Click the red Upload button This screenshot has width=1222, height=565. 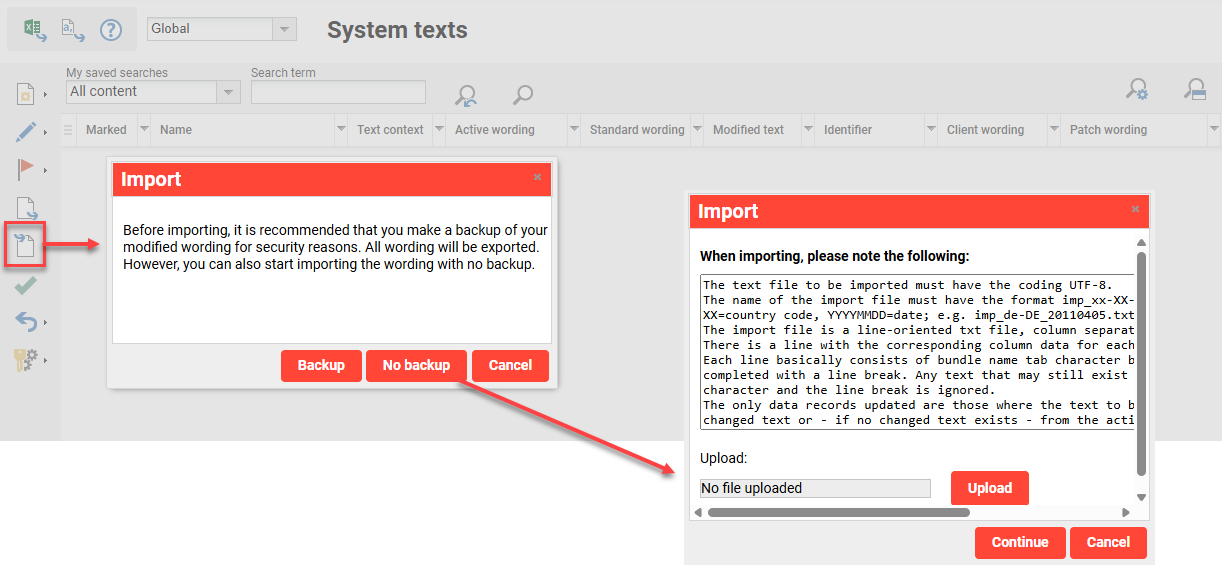[990, 488]
